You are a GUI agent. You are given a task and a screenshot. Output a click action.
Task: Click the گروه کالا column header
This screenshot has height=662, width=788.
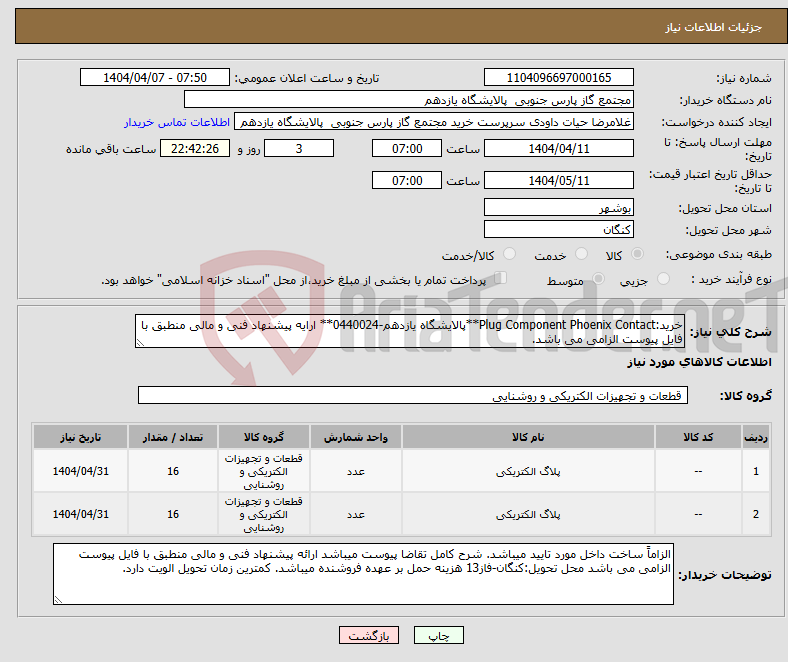click(264, 437)
